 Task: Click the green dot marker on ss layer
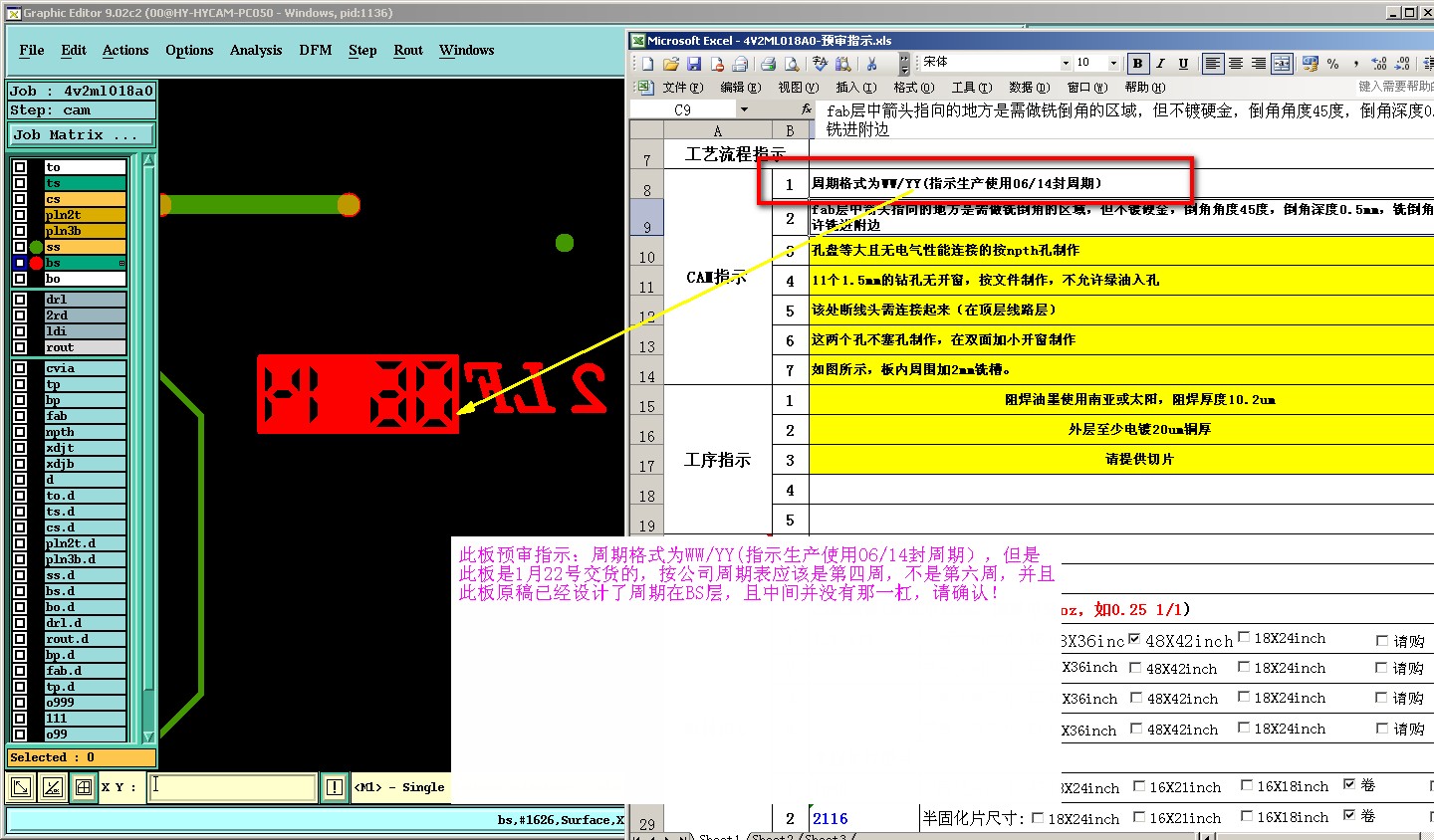tap(37, 247)
